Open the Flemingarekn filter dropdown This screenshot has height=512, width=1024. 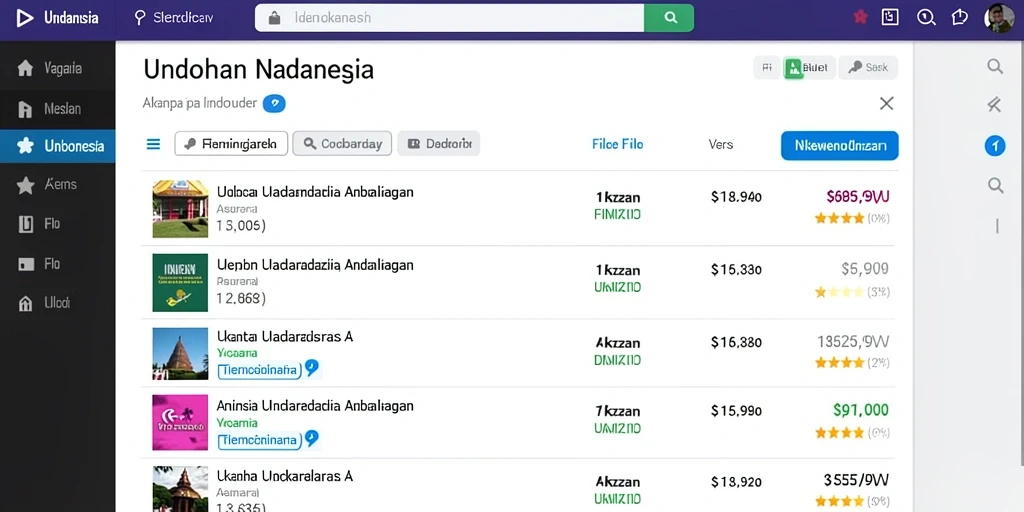tap(231, 144)
